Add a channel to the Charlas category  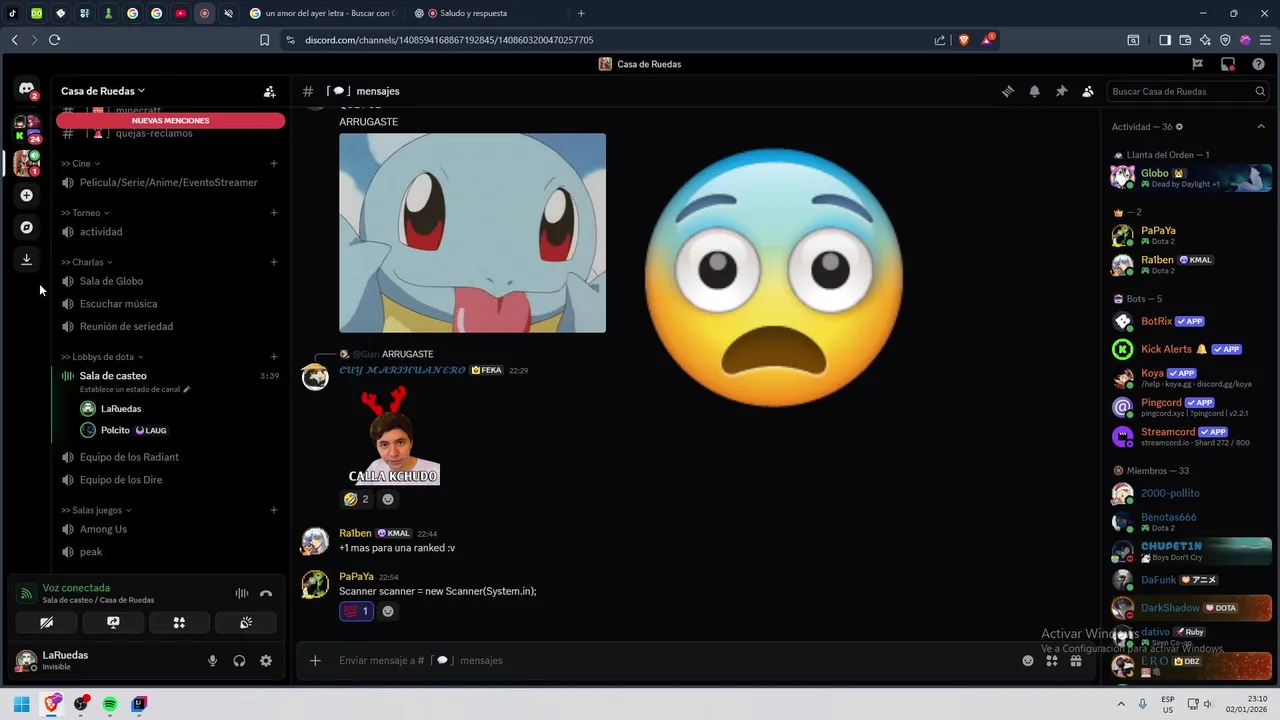click(x=274, y=262)
